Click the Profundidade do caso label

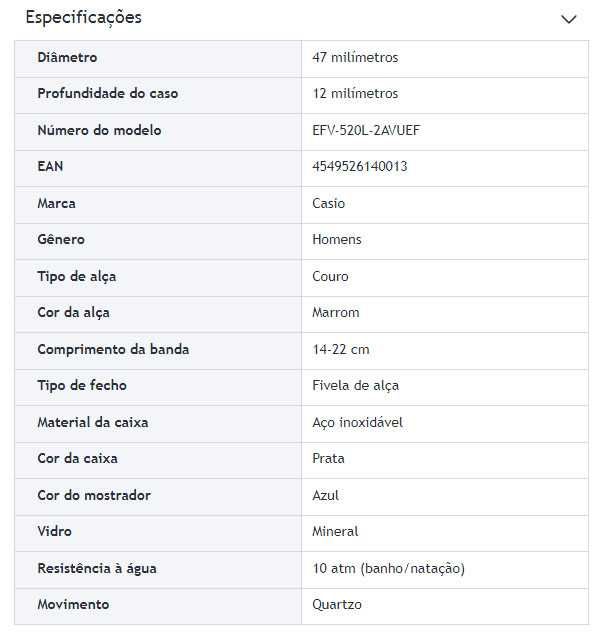(108, 94)
